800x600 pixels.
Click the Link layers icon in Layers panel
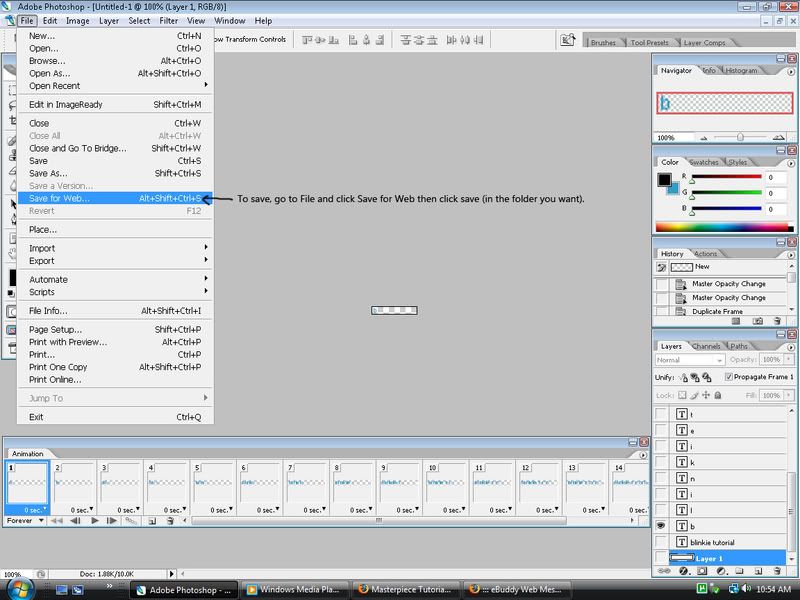[664, 571]
